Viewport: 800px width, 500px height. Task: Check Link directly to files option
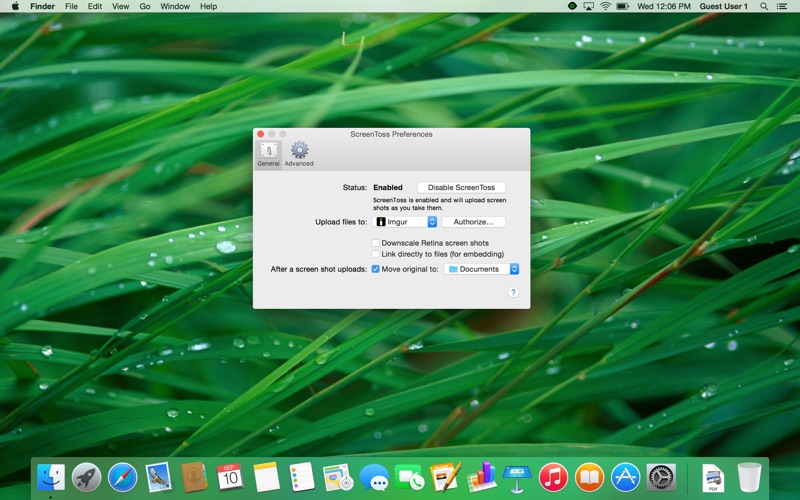(376, 254)
